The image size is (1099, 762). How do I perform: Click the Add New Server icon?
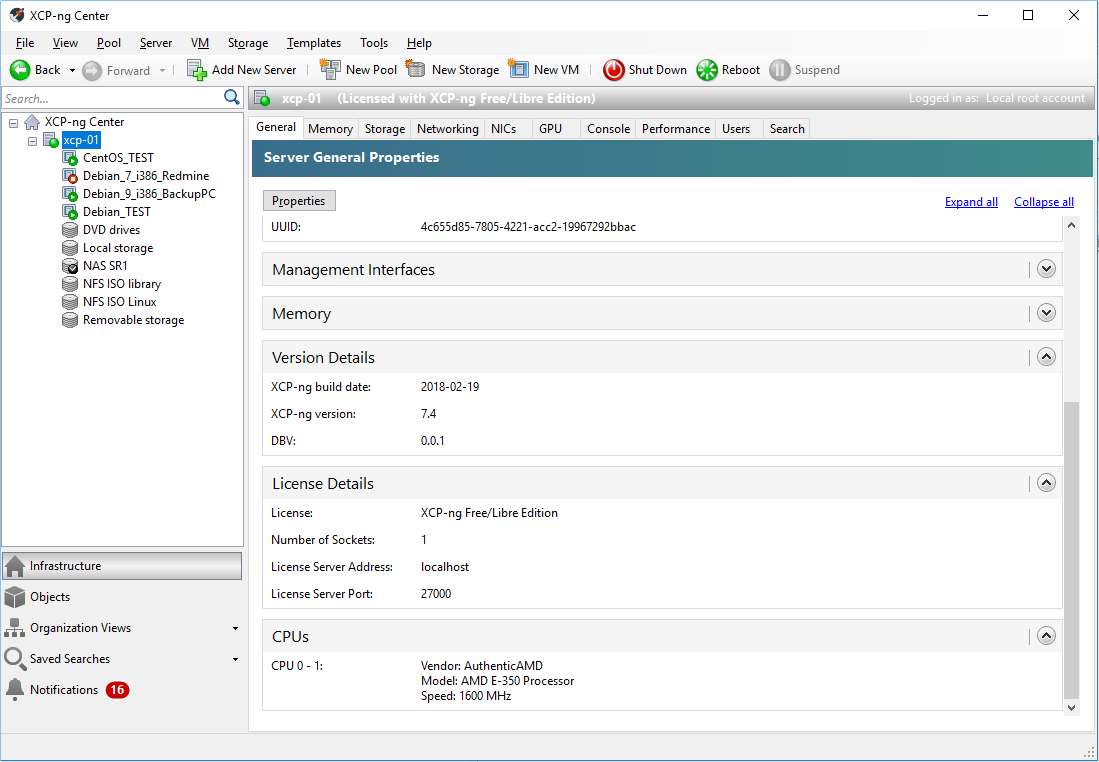tap(197, 69)
